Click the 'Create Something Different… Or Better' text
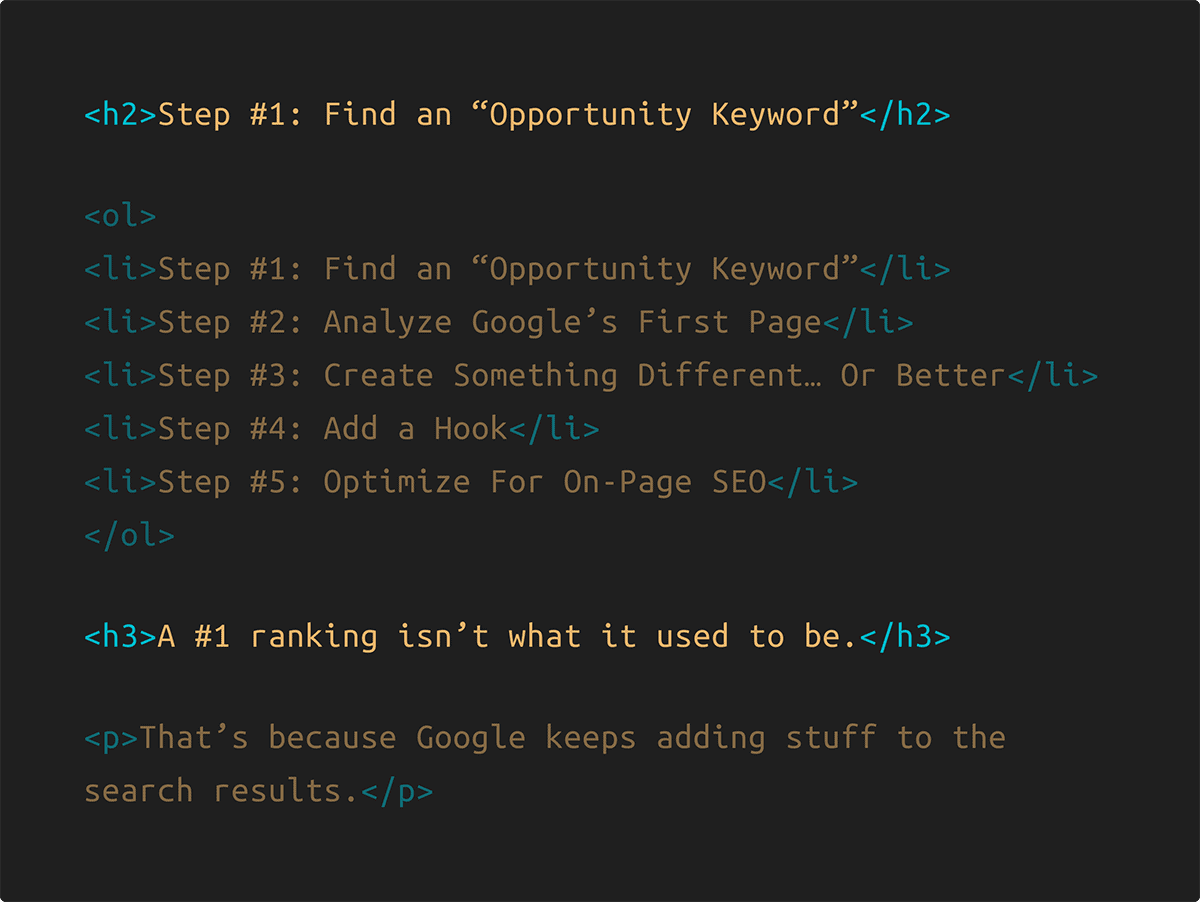Image resolution: width=1200 pixels, height=902 pixels. click(x=664, y=376)
